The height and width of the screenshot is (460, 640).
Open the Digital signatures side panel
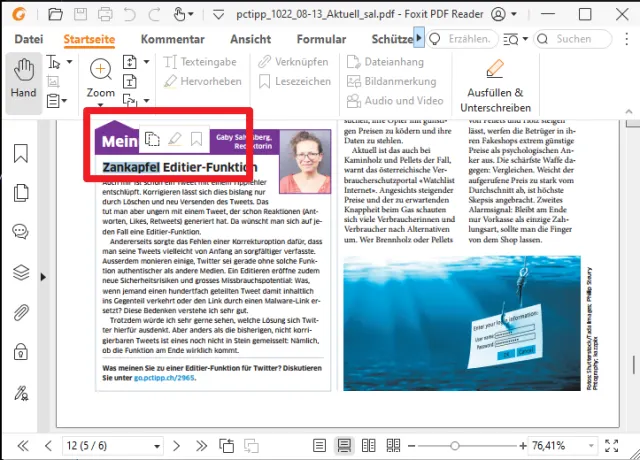[21, 393]
